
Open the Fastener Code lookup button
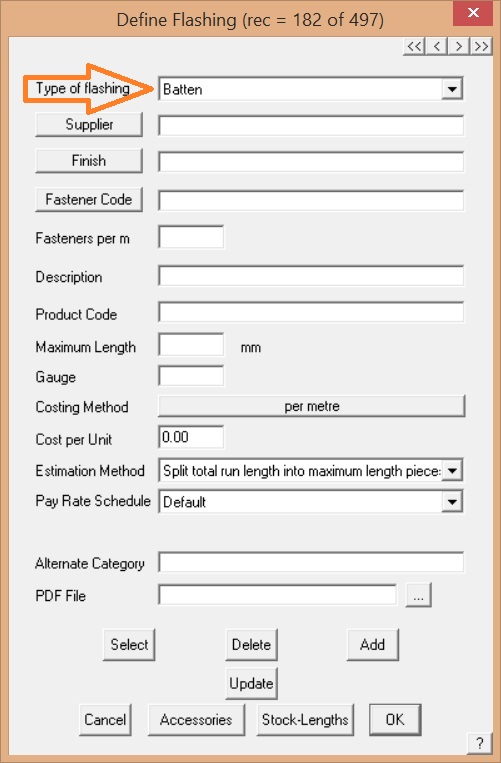[x=89, y=200]
